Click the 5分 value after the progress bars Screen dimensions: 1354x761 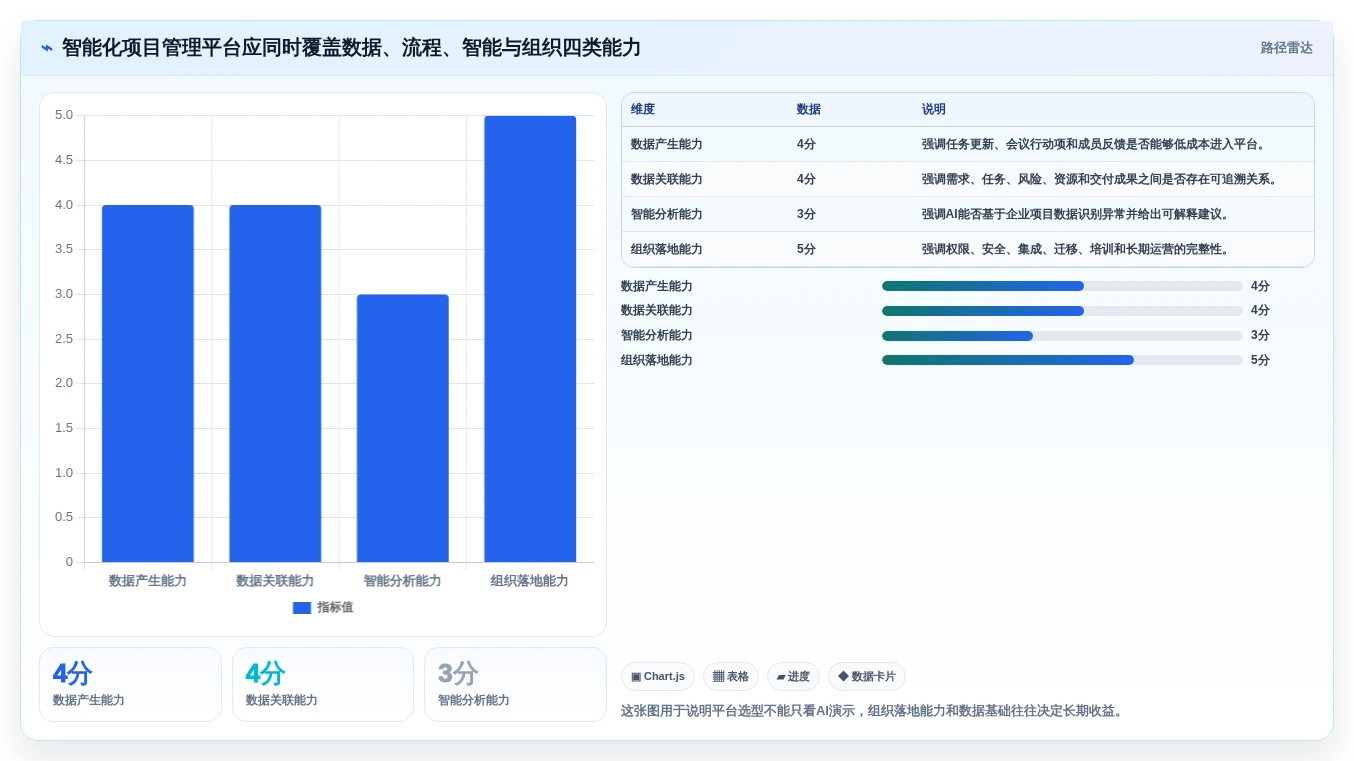[x=1260, y=360]
